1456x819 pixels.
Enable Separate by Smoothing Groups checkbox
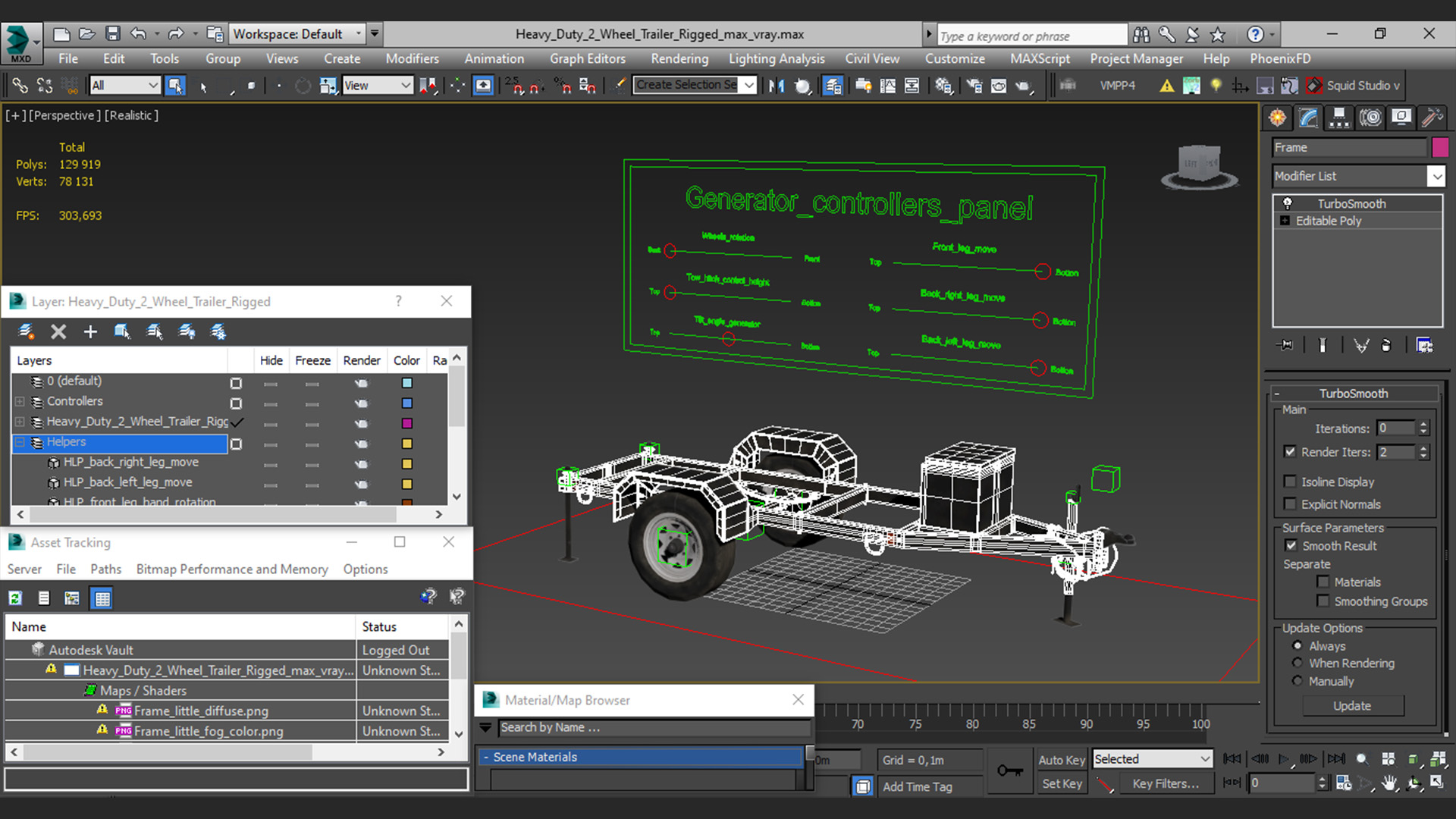point(1323,601)
